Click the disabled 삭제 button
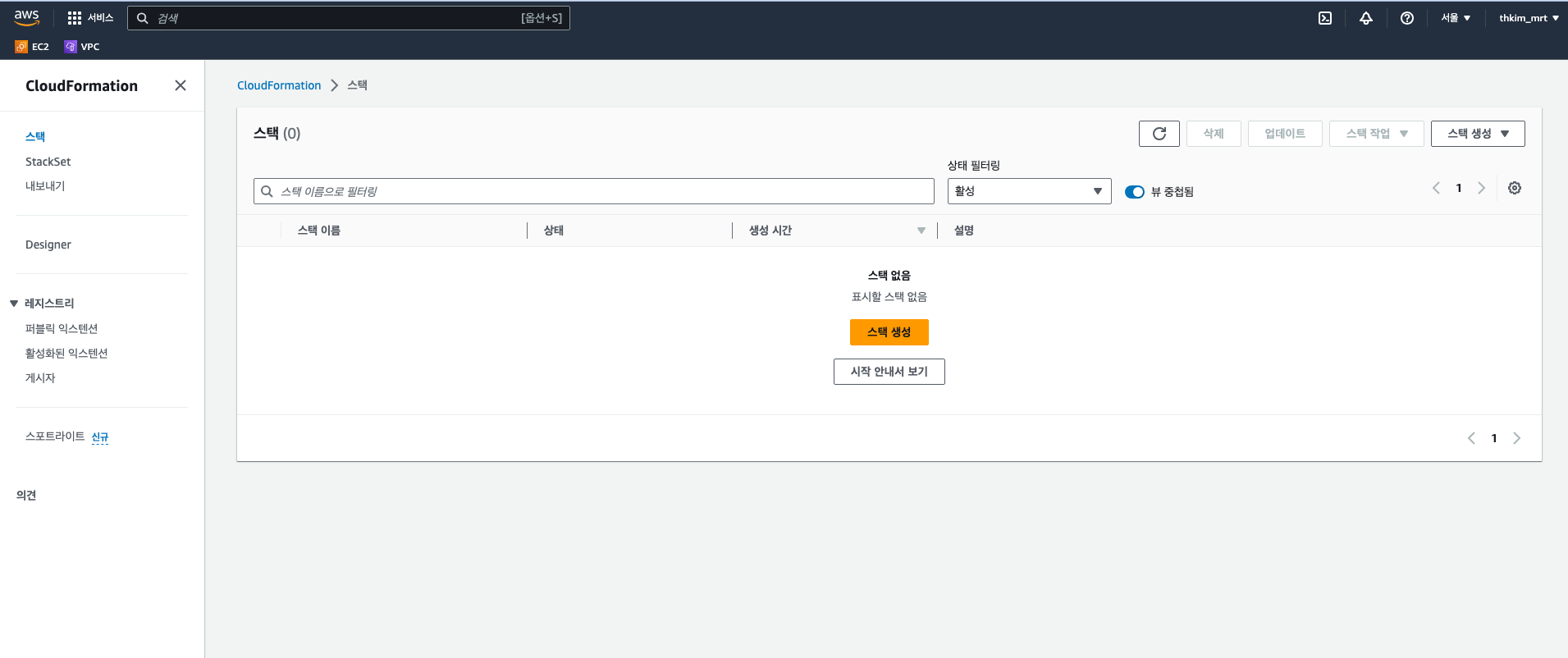Screen dimensions: 1568x658 pyautogui.click(x=1214, y=134)
